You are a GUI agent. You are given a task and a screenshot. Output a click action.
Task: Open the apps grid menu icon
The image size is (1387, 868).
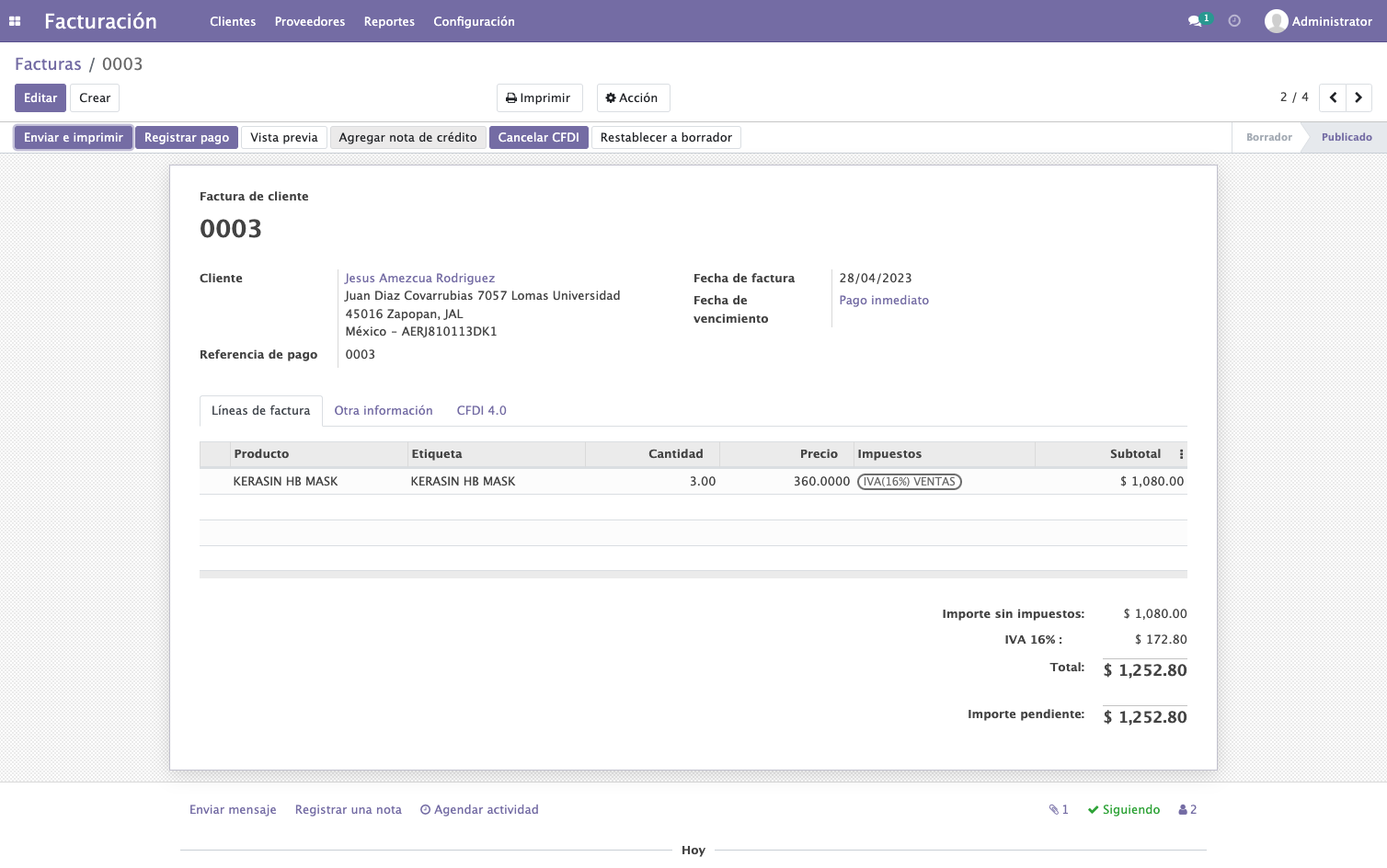point(15,21)
